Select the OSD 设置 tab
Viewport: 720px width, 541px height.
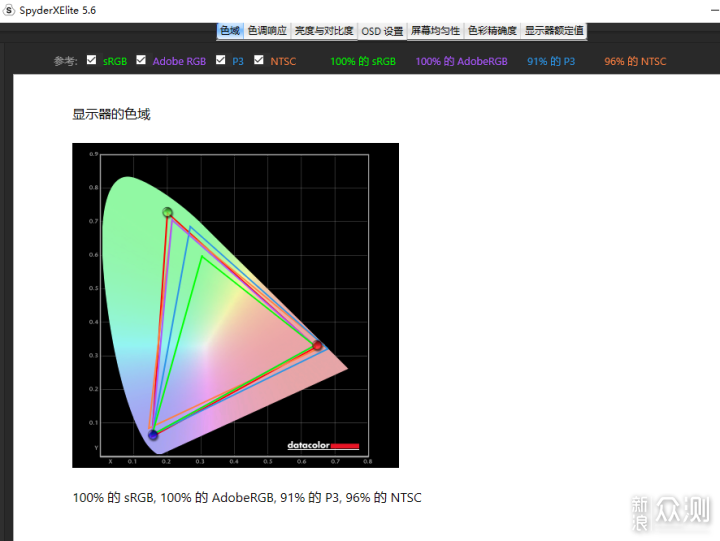tap(382, 31)
